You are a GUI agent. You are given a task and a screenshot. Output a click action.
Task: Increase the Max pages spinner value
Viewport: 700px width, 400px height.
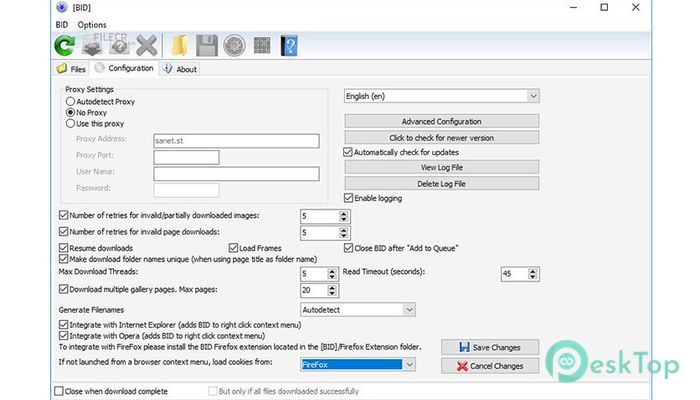[x=332, y=288]
